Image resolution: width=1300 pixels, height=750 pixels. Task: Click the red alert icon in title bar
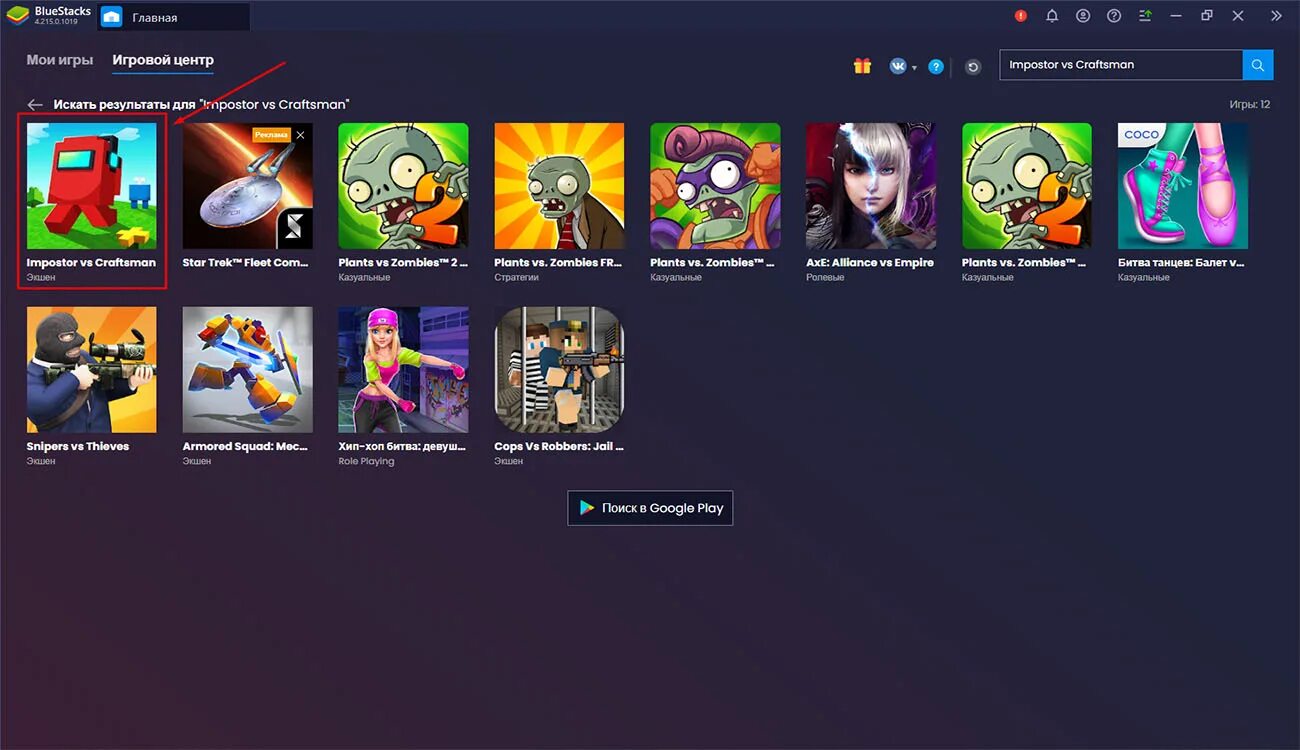coord(1021,16)
